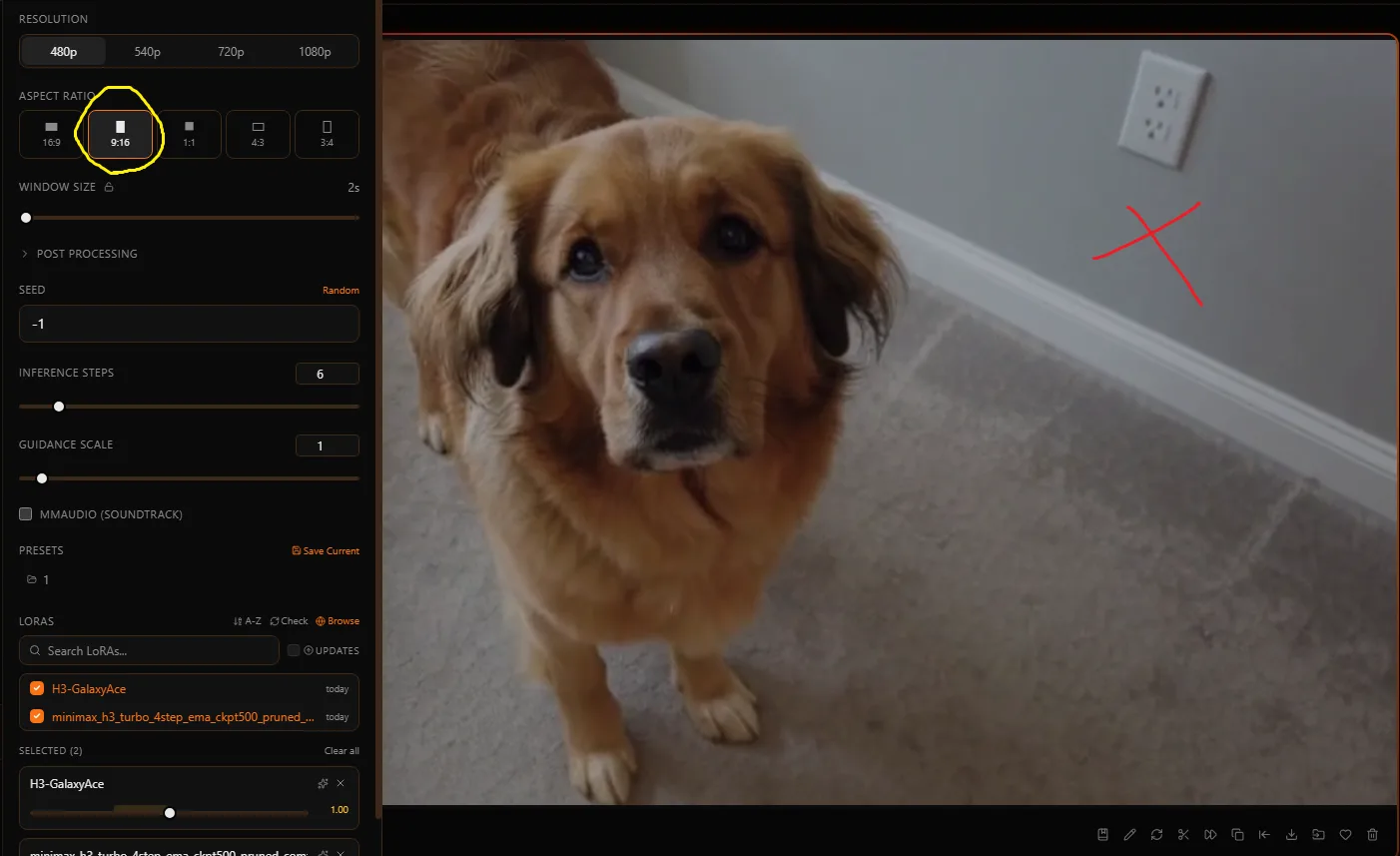Favorite the video with the heart icon
Viewport: 1400px width, 856px height.
pos(1345,834)
